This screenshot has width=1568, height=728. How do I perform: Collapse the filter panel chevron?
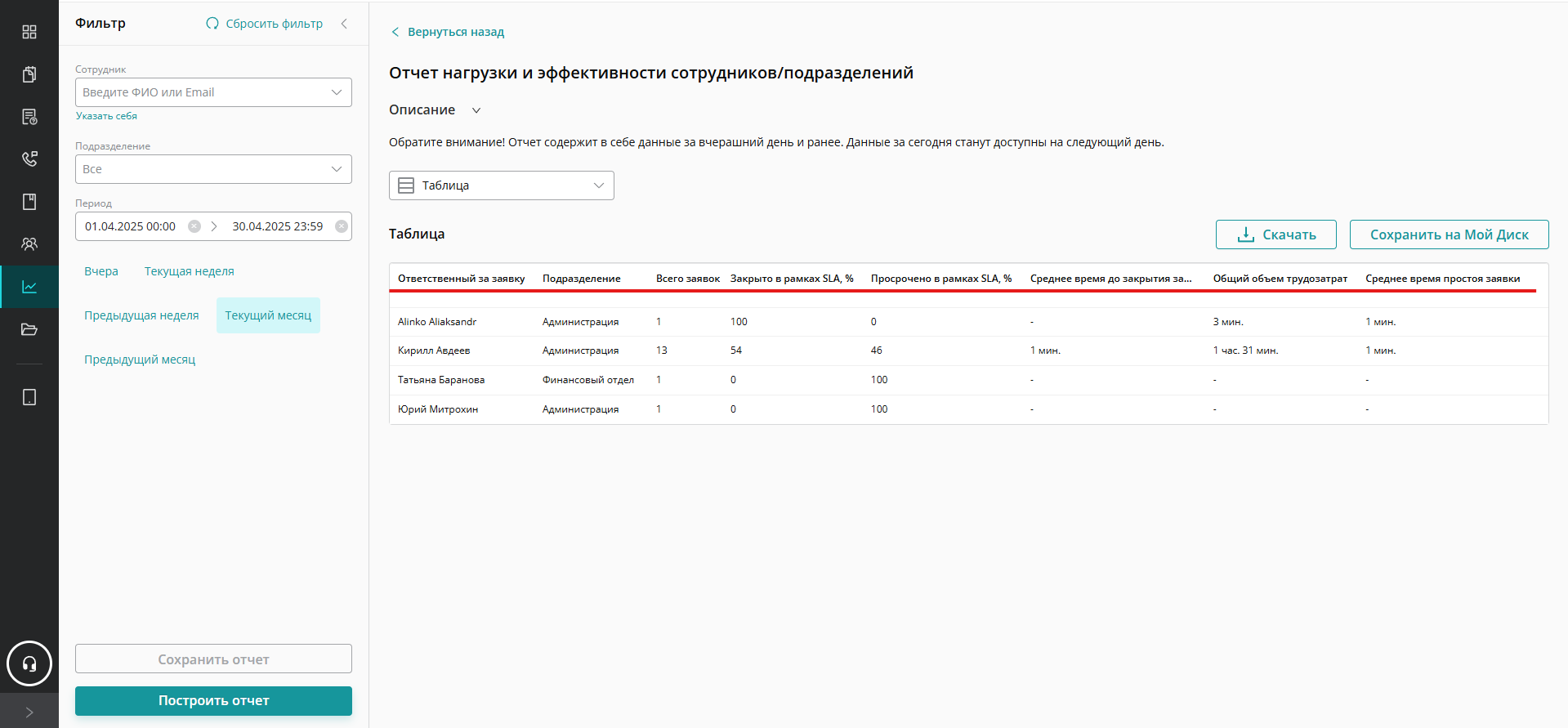coord(344,24)
